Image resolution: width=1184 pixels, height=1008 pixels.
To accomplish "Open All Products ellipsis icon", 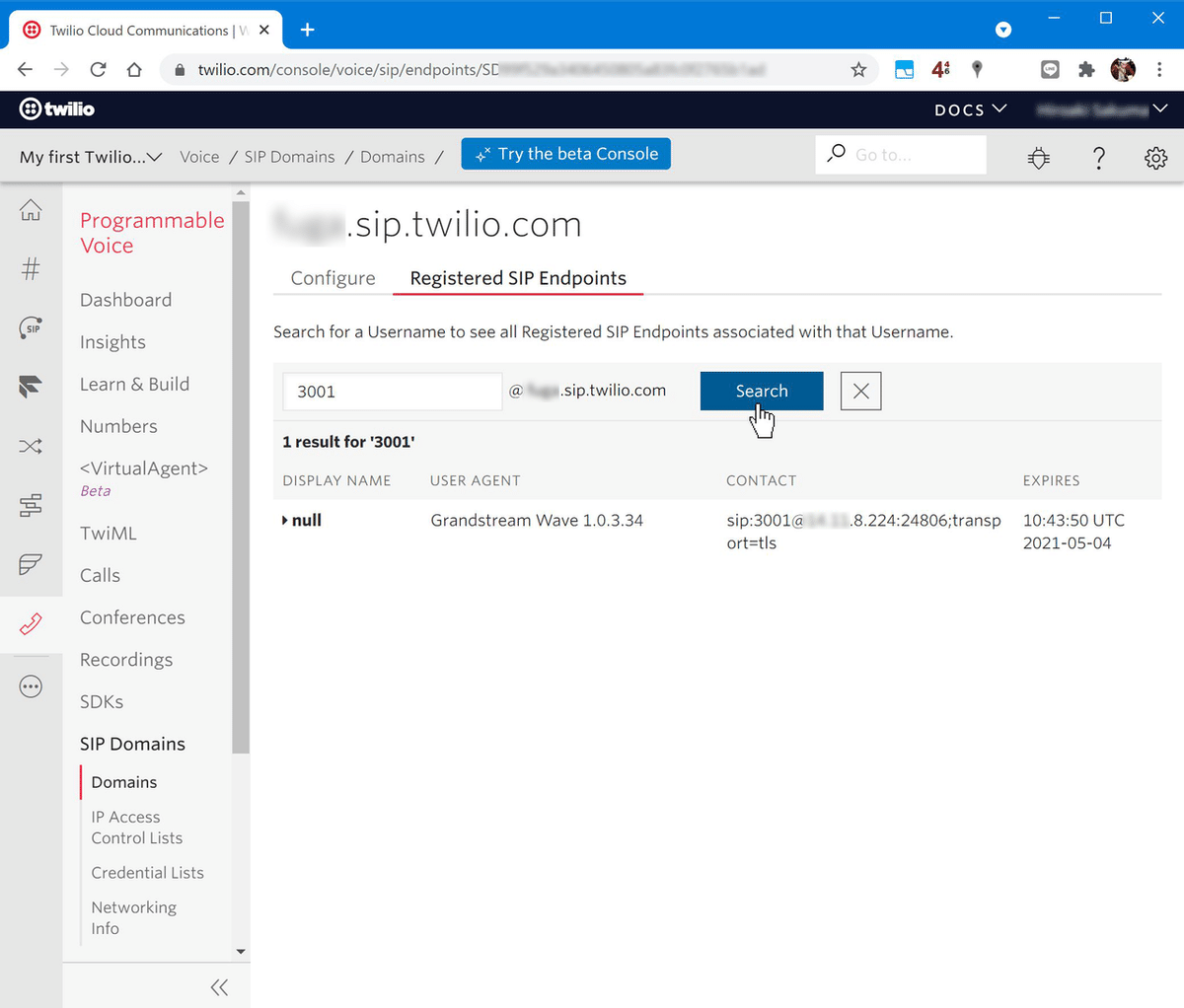I will click(31, 686).
